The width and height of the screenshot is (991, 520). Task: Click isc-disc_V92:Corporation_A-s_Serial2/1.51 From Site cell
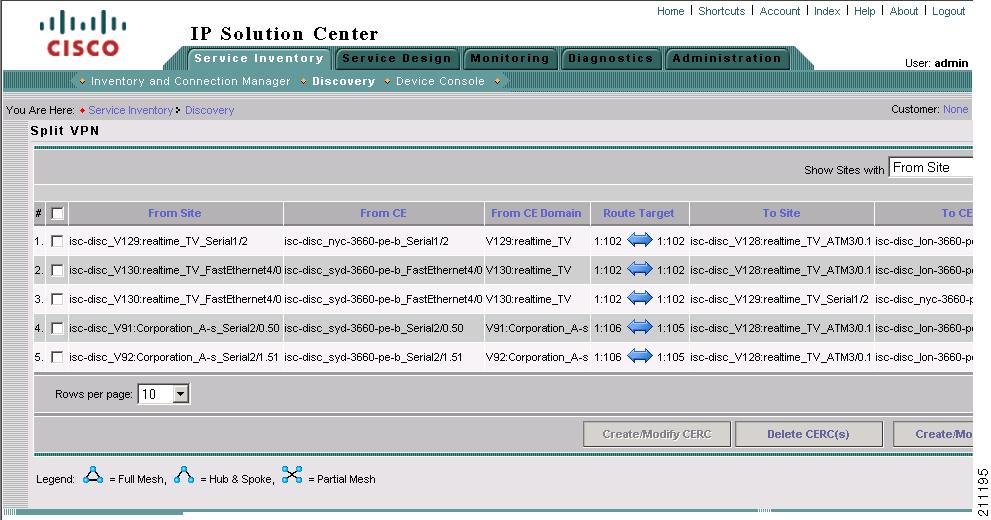(x=174, y=358)
